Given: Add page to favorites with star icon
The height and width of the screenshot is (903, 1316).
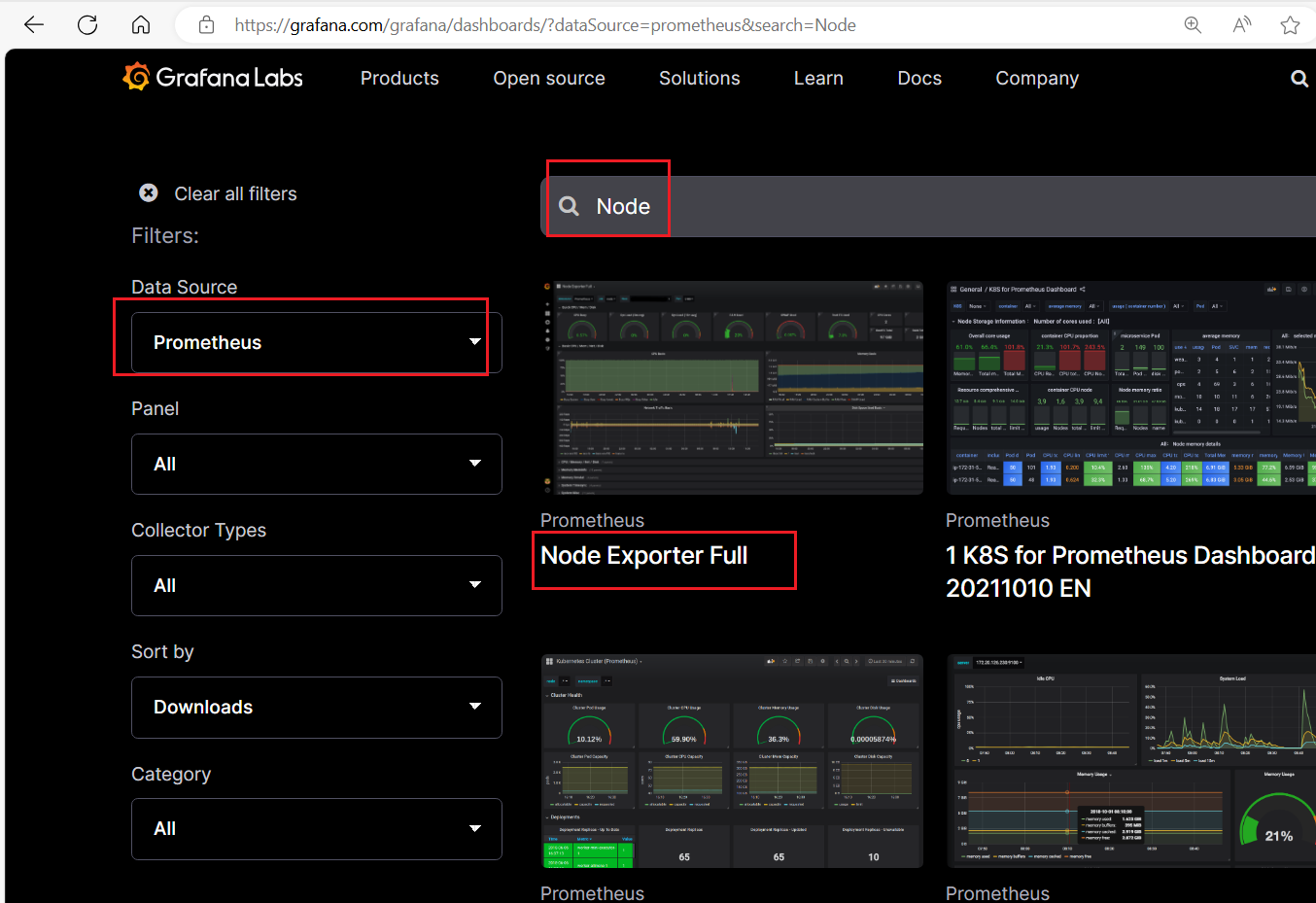Looking at the screenshot, I should (1290, 25).
